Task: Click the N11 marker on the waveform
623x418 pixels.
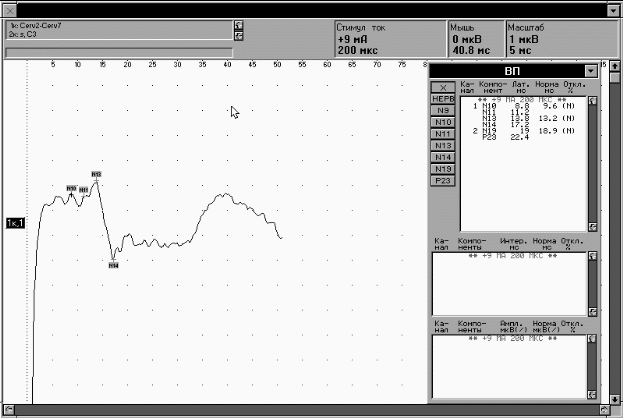Action: tap(83, 190)
